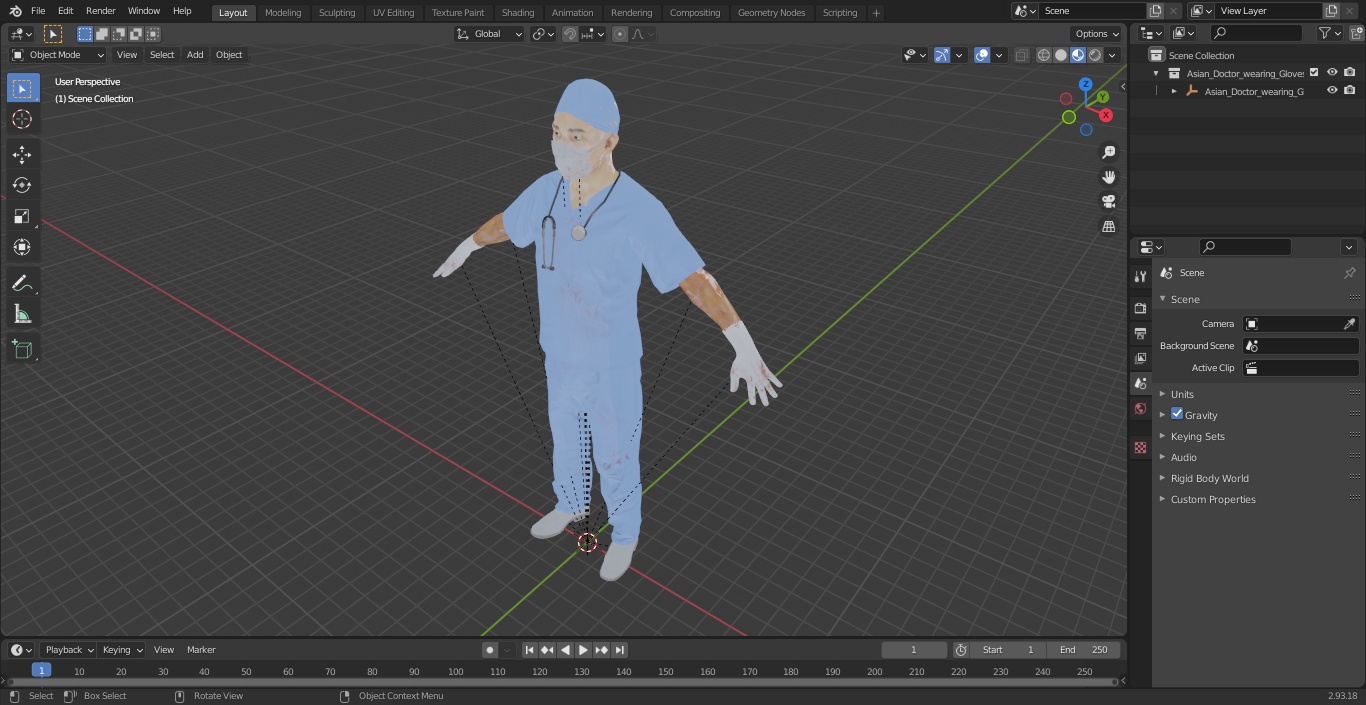Image resolution: width=1366 pixels, height=705 pixels.
Task: Exclude Asian_Doctor collection from view layer checkbox
Action: click(x=1314, y=72)
